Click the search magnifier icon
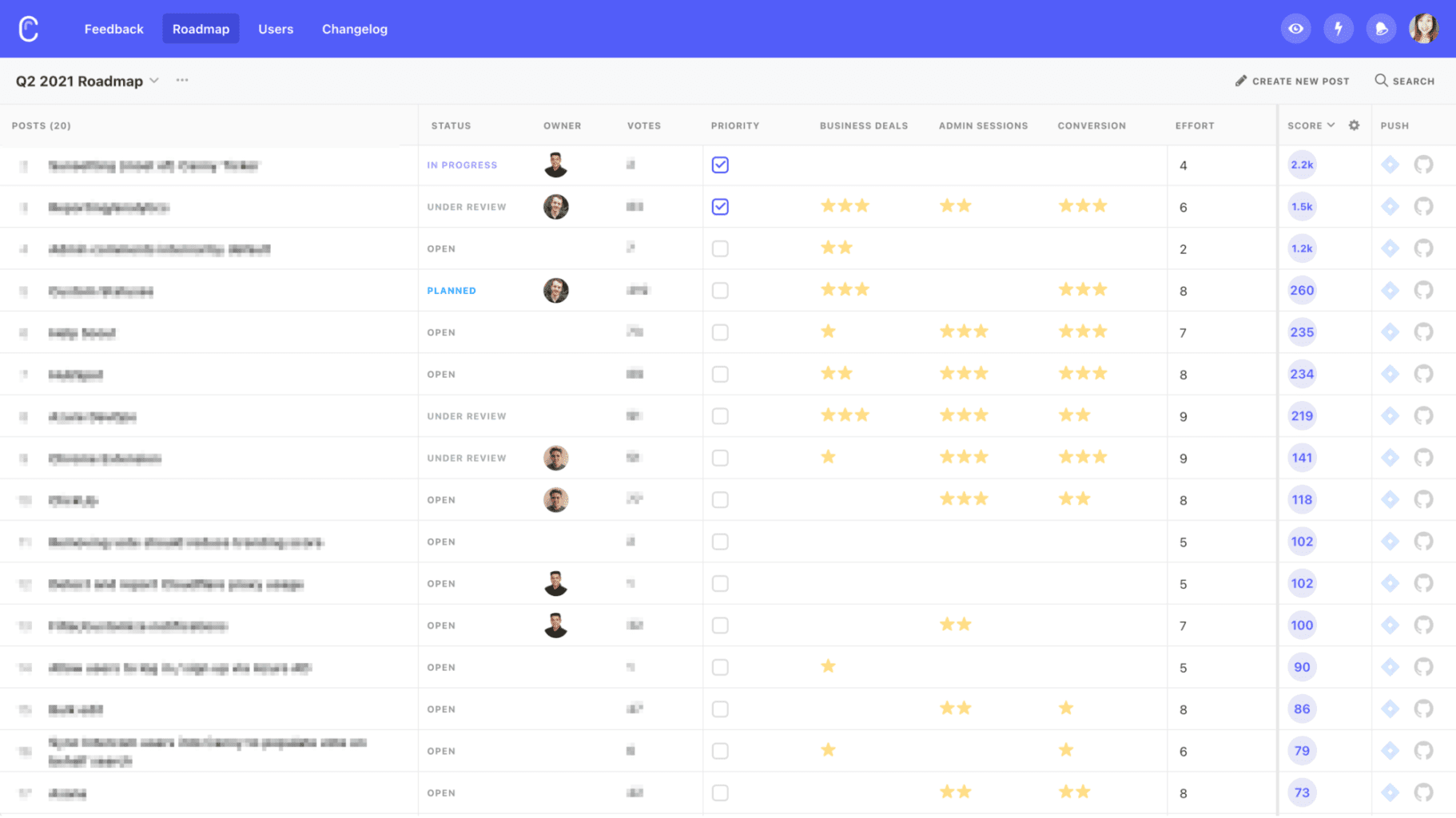 (x=1381, y=81)
